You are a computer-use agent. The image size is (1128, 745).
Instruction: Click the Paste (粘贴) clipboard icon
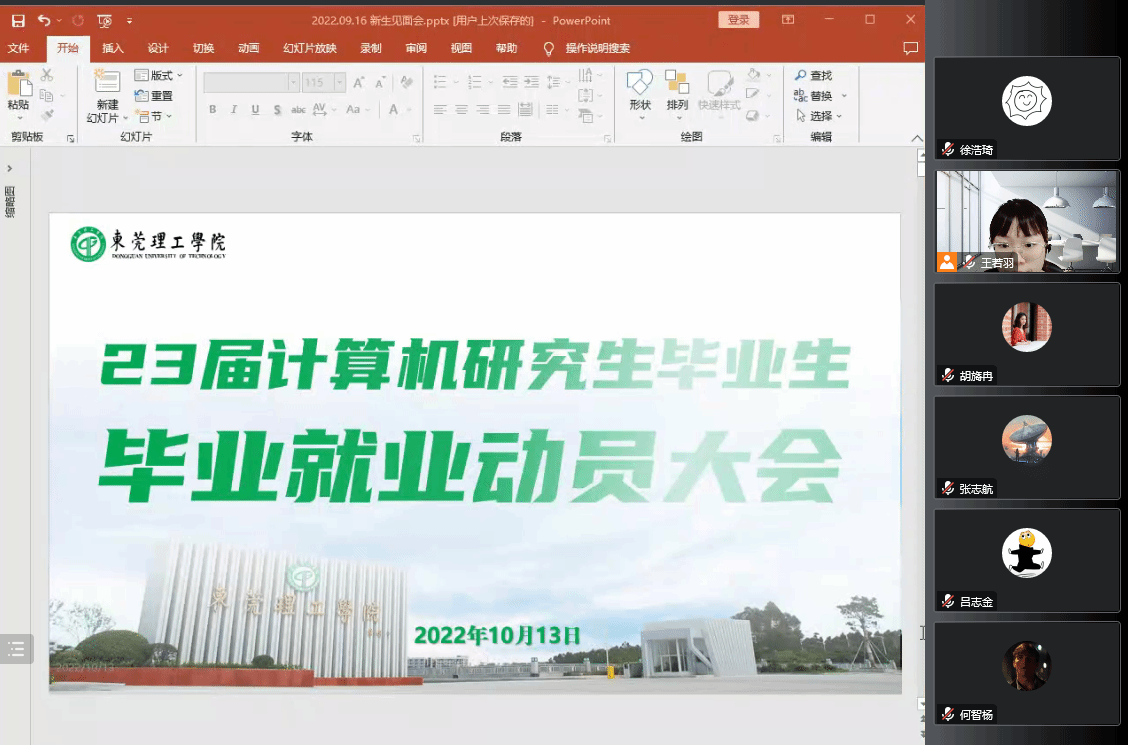[18, 88]
